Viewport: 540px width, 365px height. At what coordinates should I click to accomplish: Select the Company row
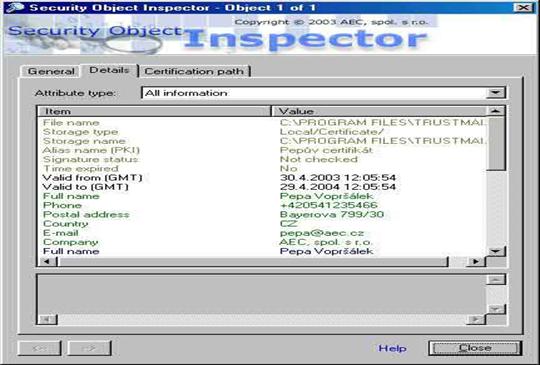262,242
